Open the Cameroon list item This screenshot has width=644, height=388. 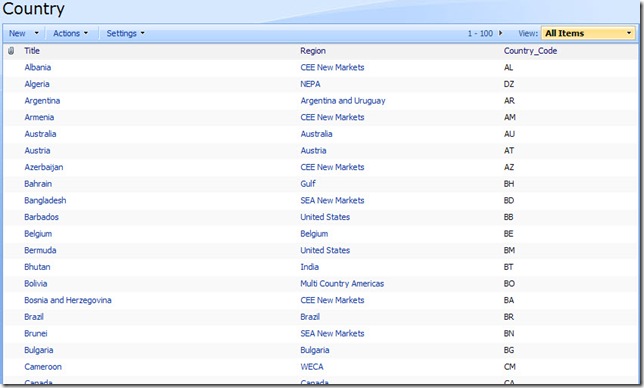[43, 367]
